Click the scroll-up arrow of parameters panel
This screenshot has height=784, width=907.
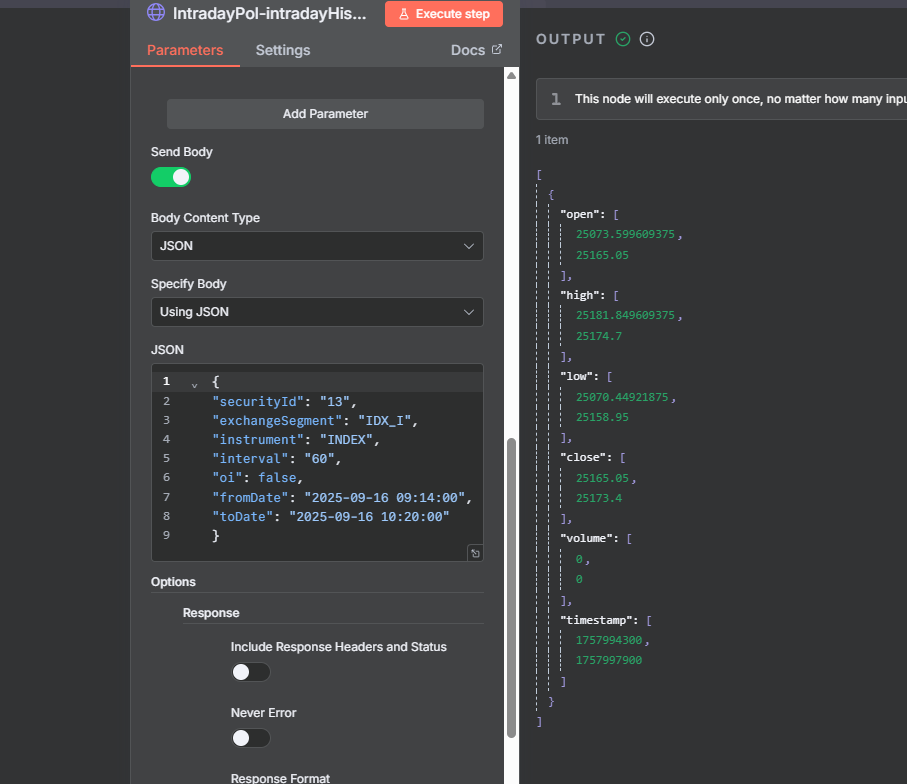coord(512,76)
